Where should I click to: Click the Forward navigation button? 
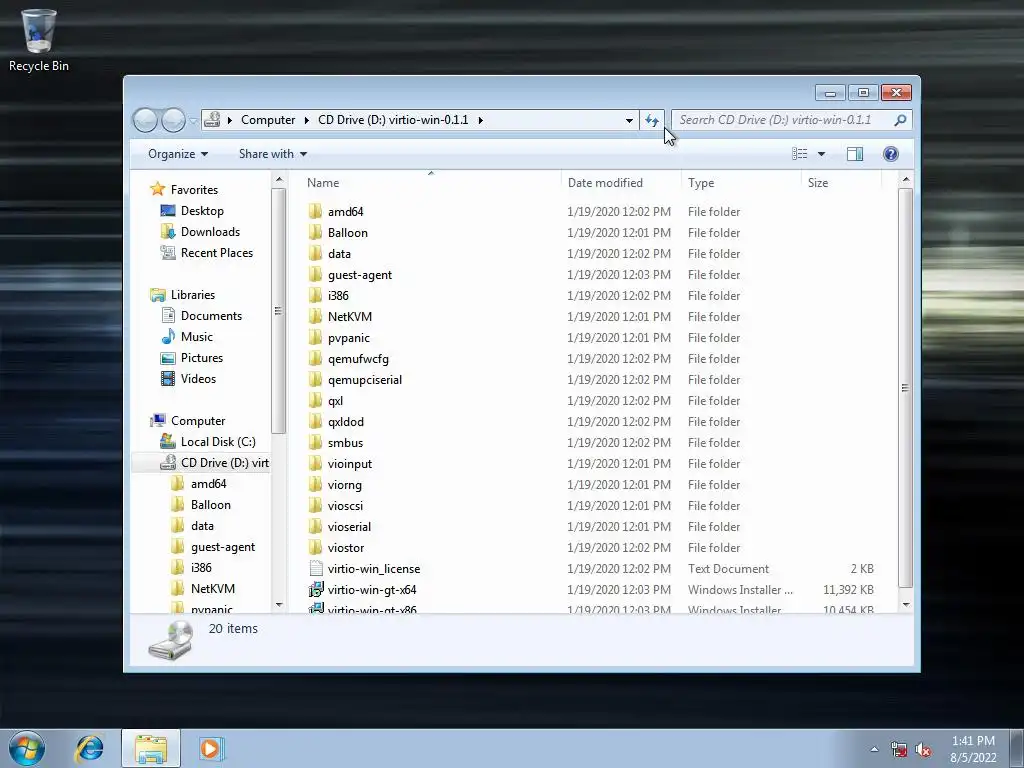pyautogui.click(x=173, y=120)
